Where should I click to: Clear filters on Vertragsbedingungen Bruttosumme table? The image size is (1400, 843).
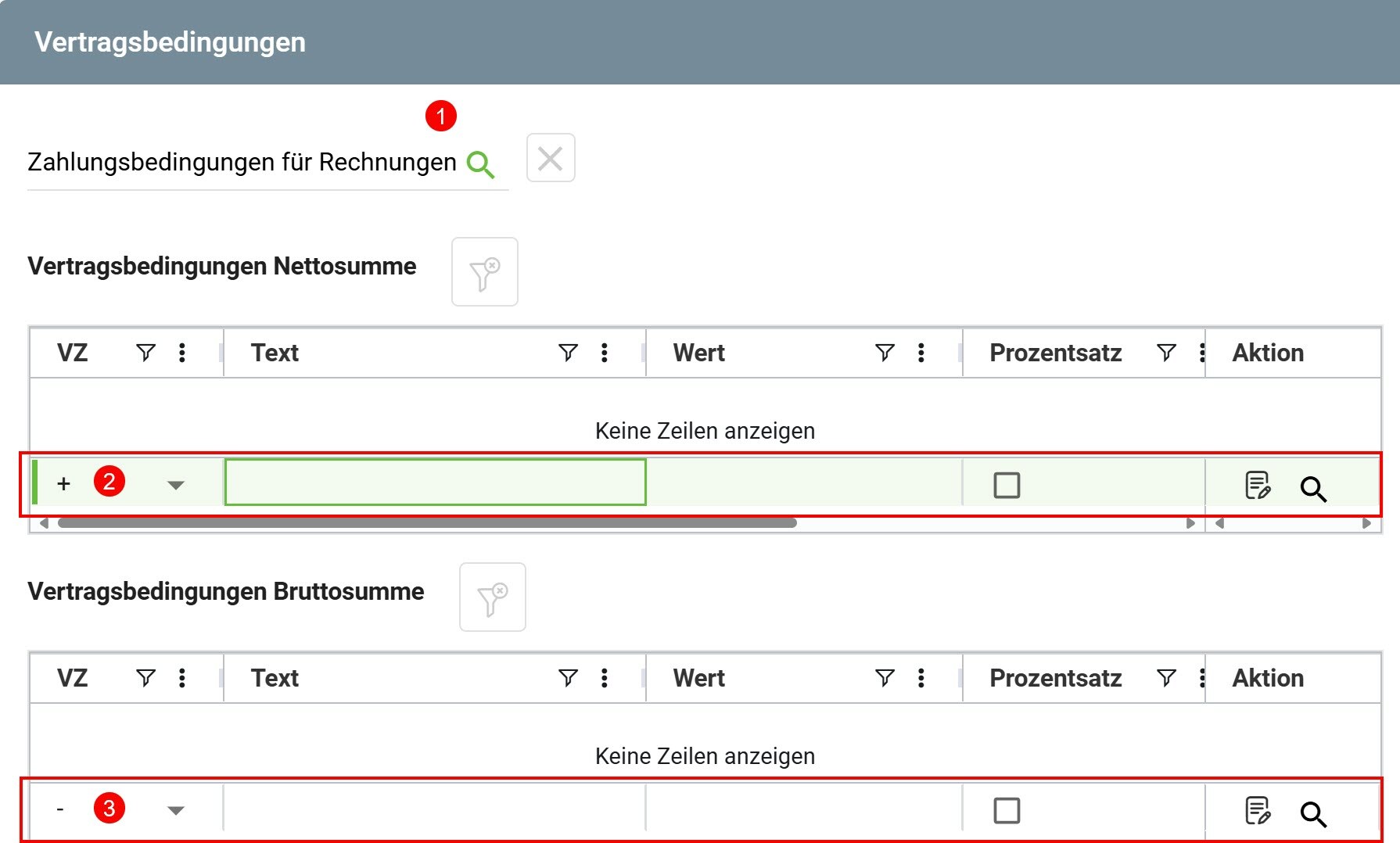click(x=493, y=597)
